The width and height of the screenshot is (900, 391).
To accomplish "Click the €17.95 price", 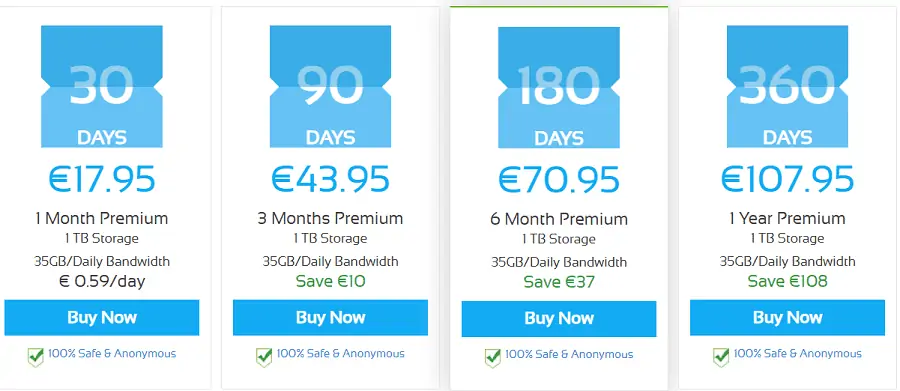I will click(102, 179).
